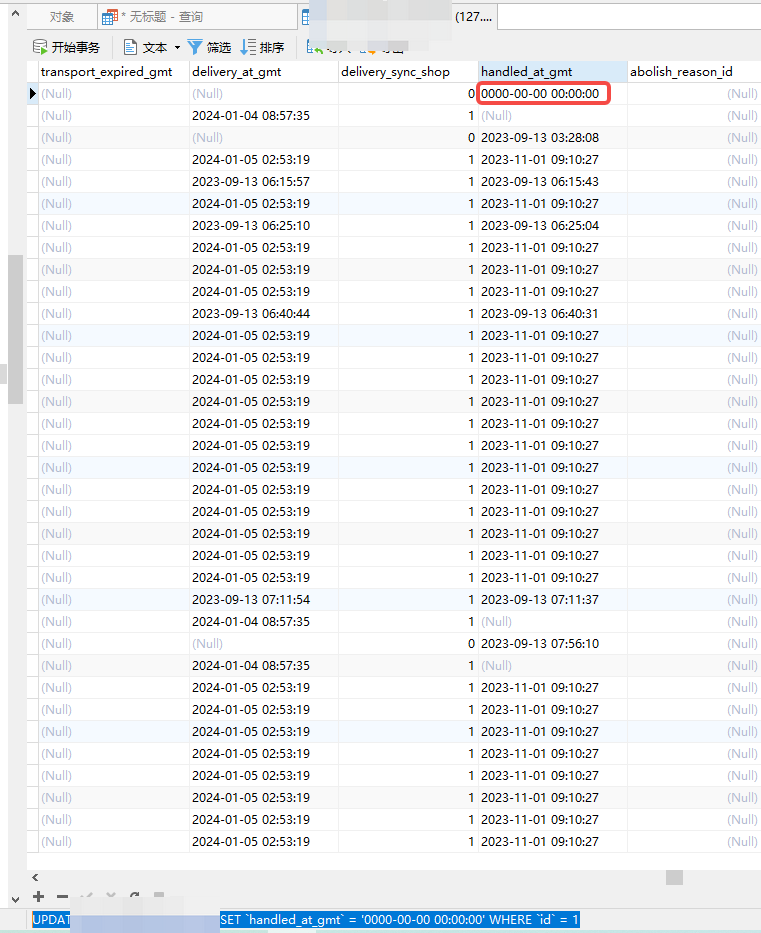Click the delete record minus icon
The width and height of the screenshot is (761, 933).
[62, 896]
